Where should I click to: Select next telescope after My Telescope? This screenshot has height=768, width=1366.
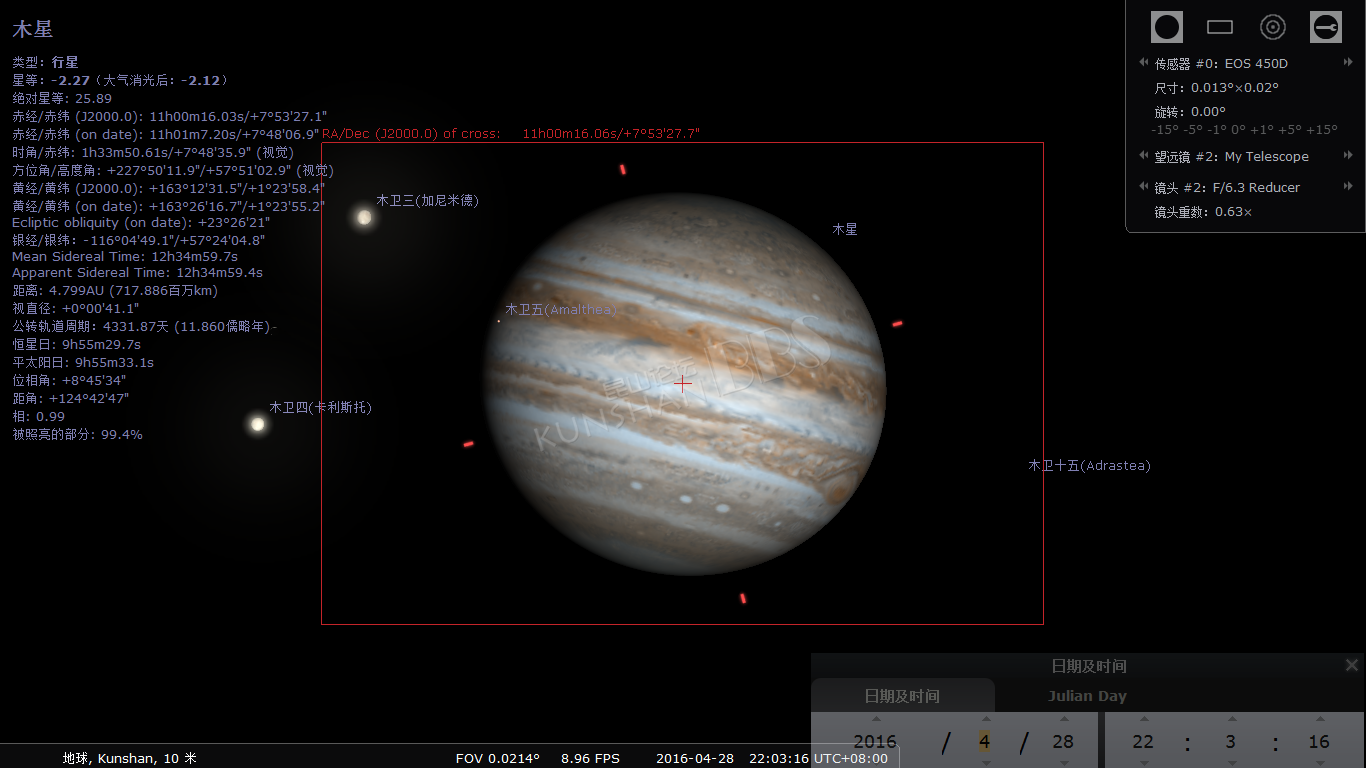coord(1348,156)
